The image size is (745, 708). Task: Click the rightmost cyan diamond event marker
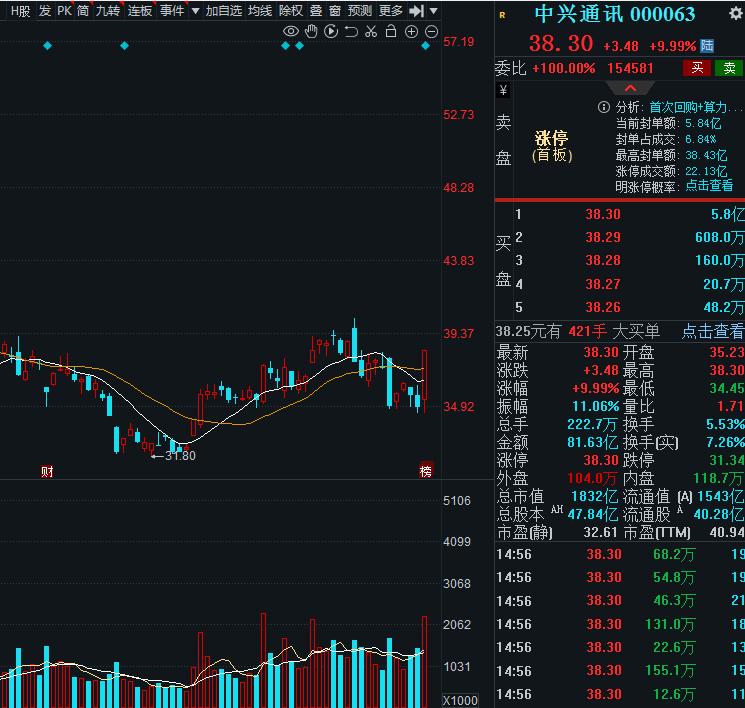coord(426,46)
